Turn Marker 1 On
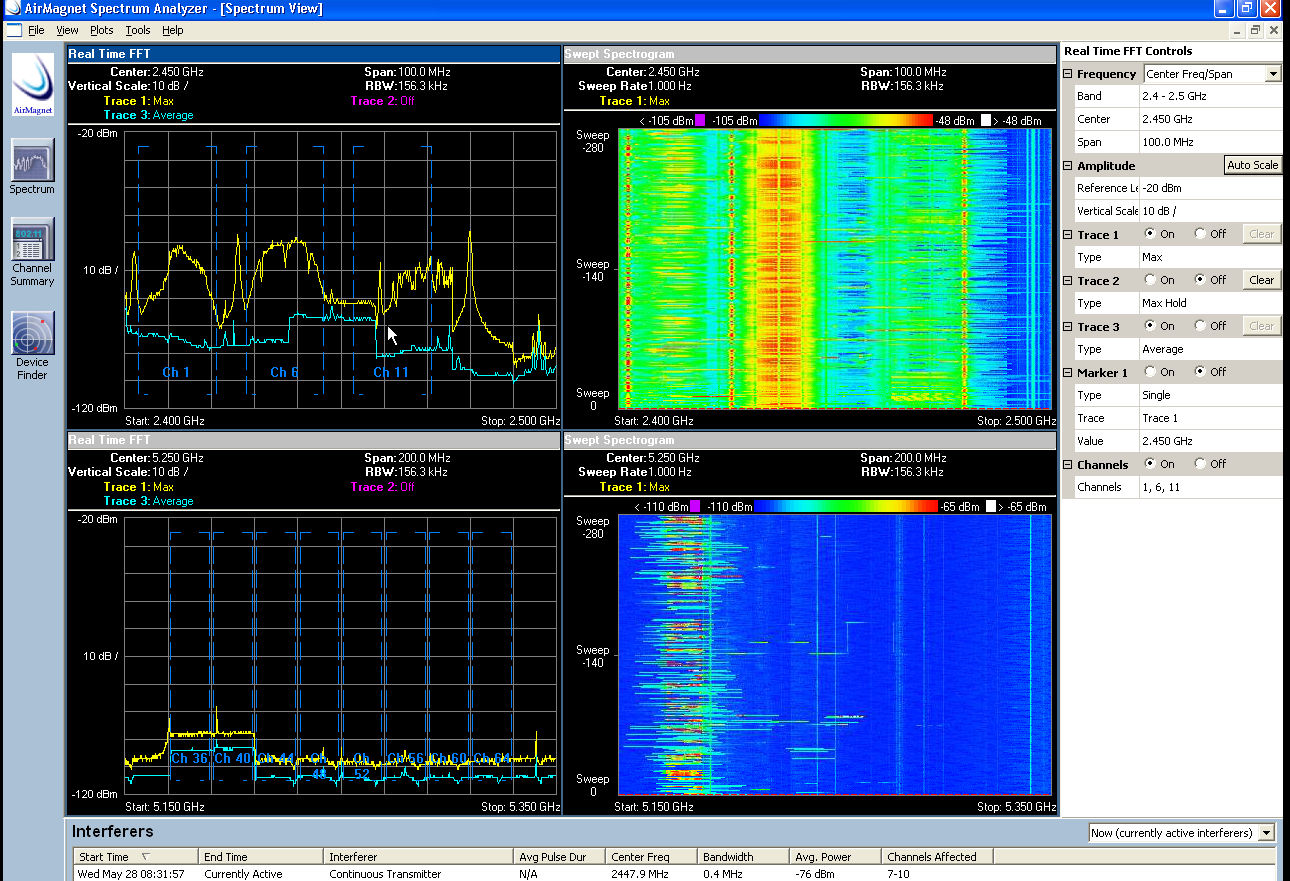This screenshot has height=881, width=1290. [1150, 372]
